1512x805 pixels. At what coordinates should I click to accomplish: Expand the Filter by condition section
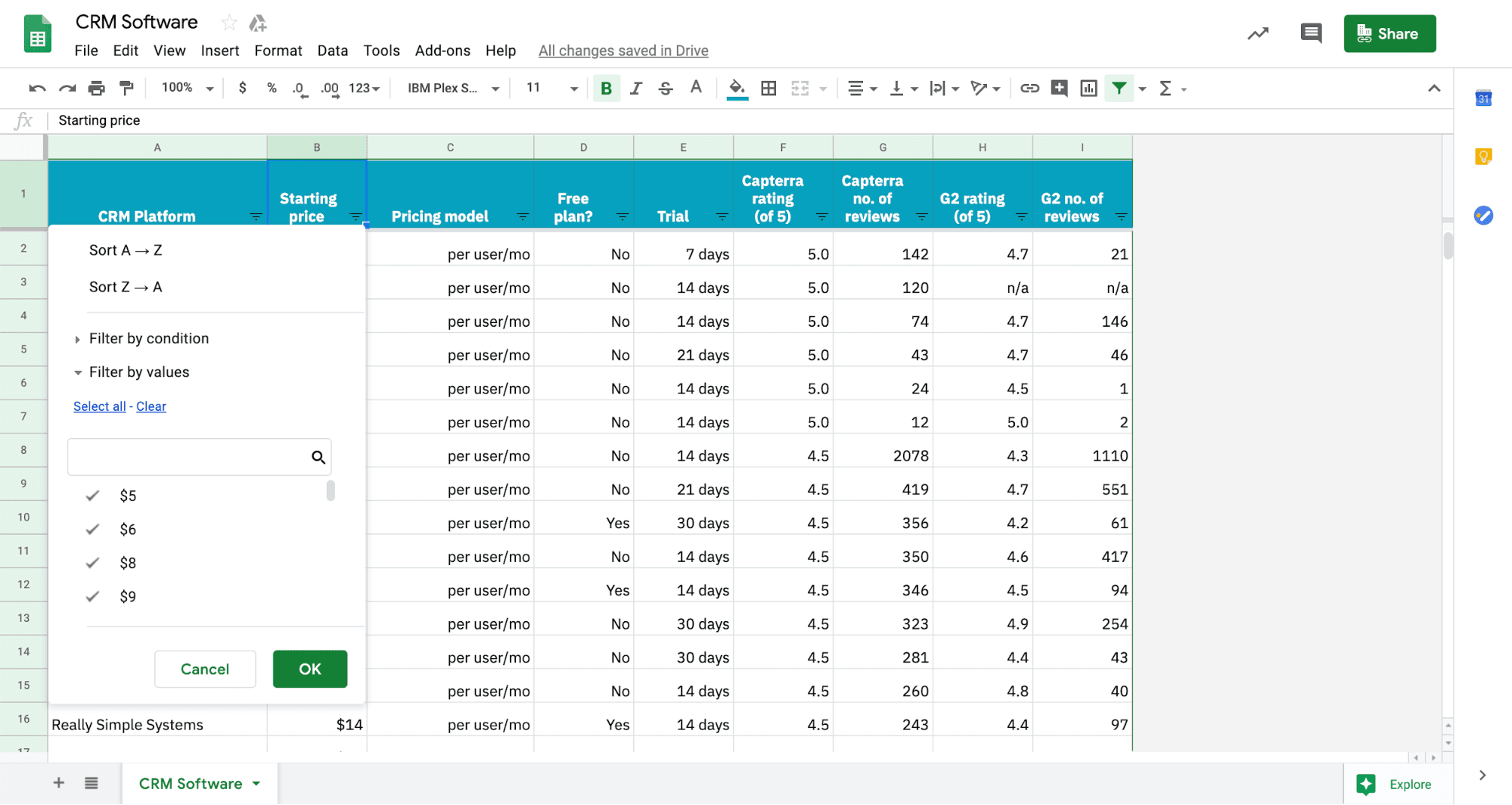point(148,338)
